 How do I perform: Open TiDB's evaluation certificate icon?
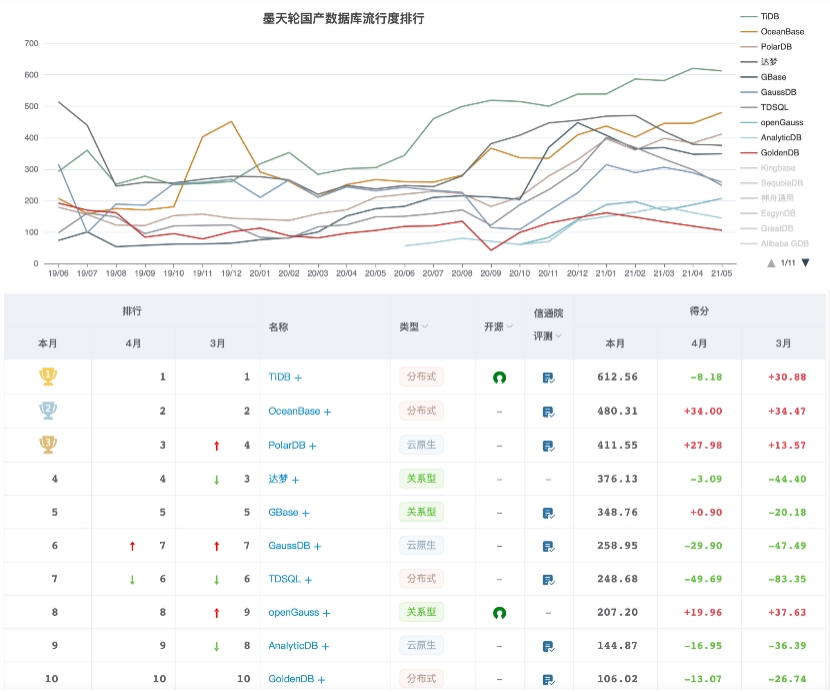[548, 378]
